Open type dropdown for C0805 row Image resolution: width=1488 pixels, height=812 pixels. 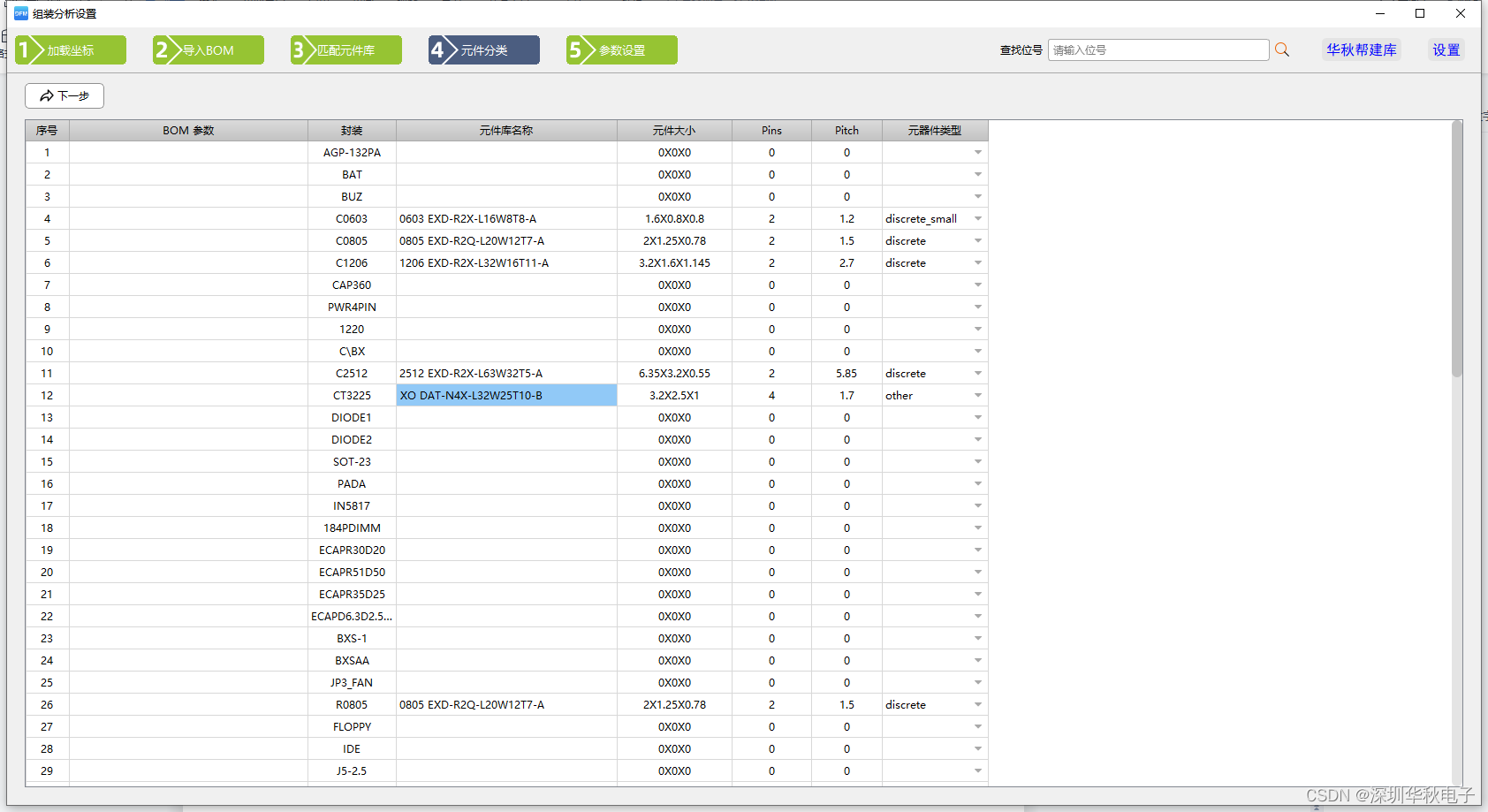tap(978, 241)
